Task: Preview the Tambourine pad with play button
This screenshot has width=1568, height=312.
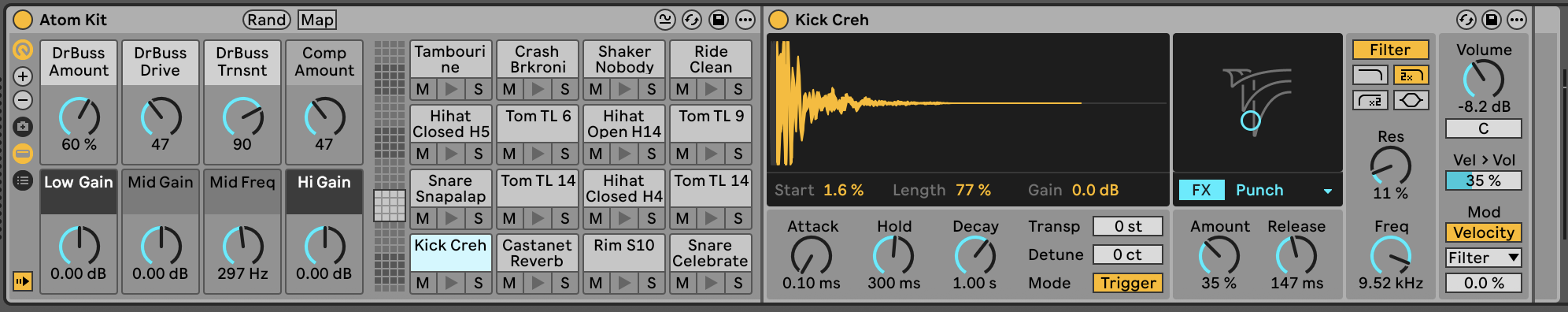Action: tap(451, 89)
